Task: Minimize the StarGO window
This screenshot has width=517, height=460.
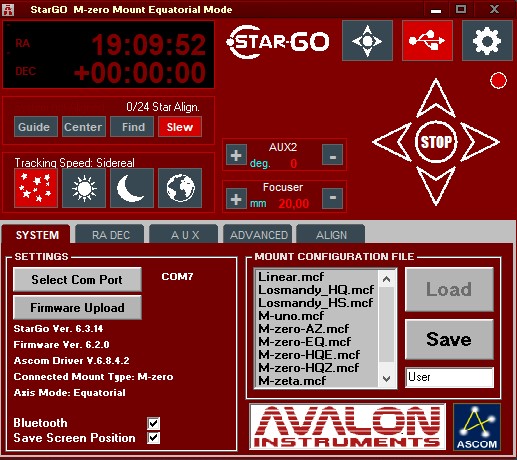Action: [x=436, y=10]
